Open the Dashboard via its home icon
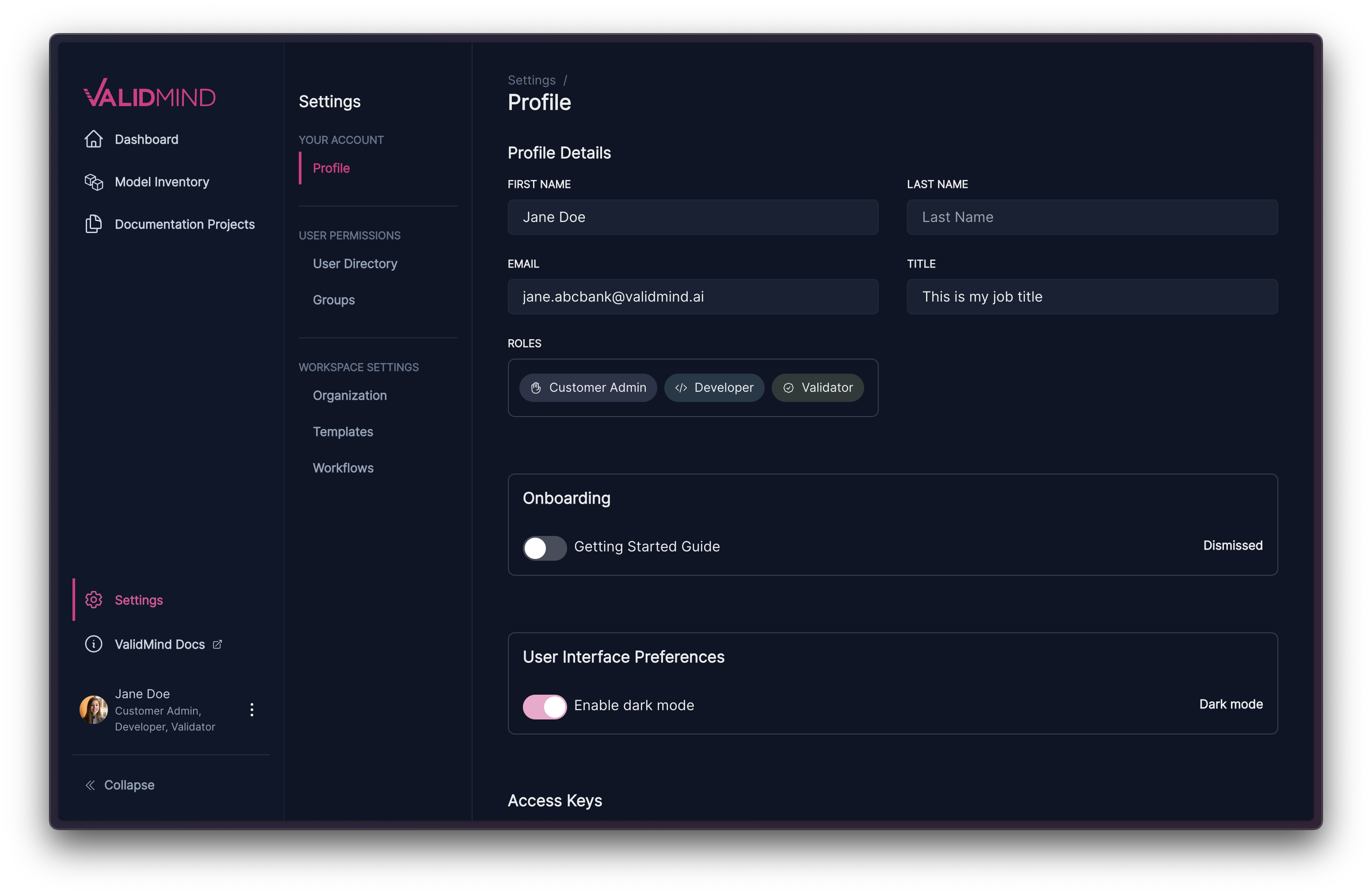The image size is (1372, 895). [93, 139]
